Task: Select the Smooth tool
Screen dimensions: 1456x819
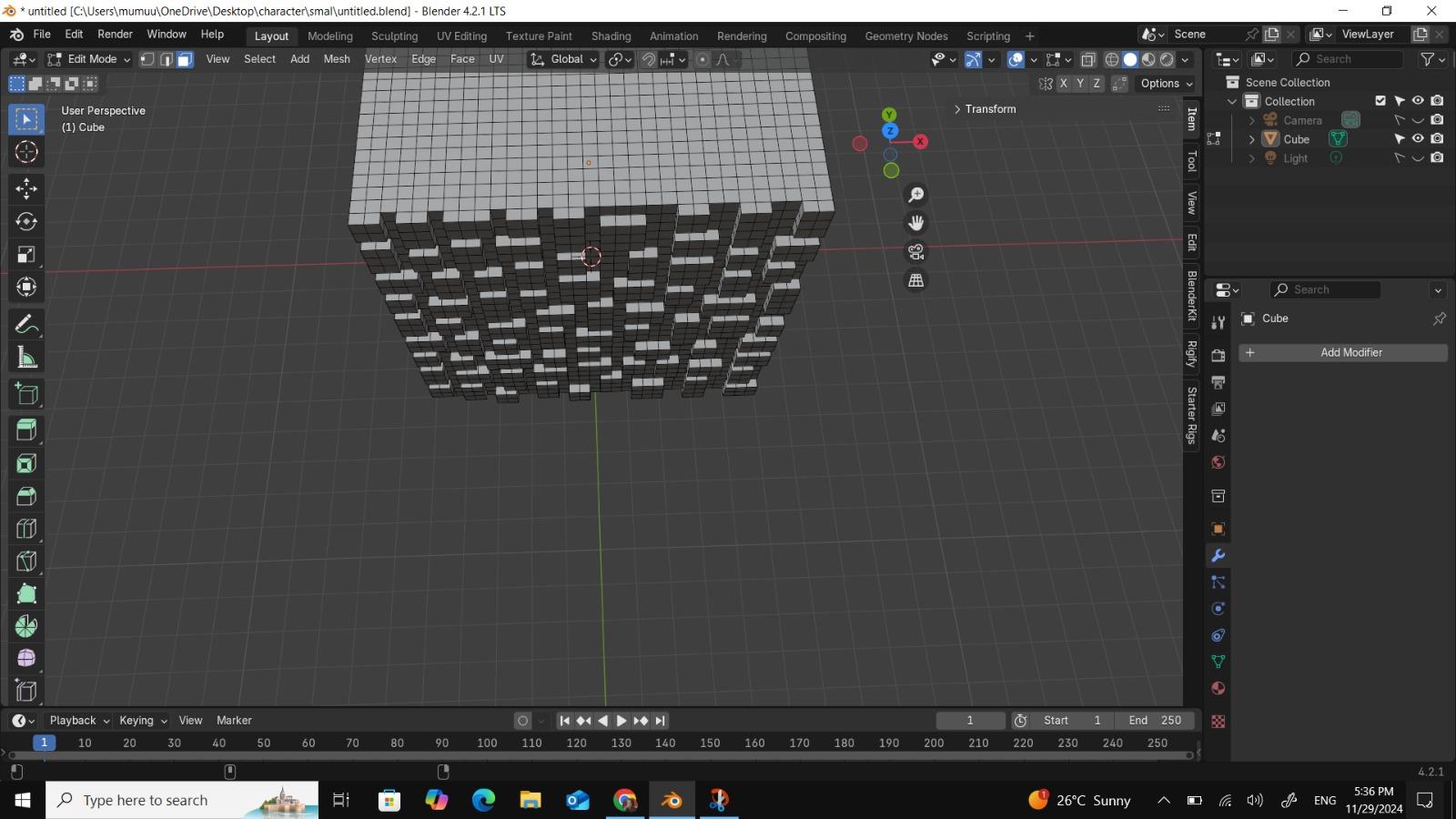Action: (26, 658)
